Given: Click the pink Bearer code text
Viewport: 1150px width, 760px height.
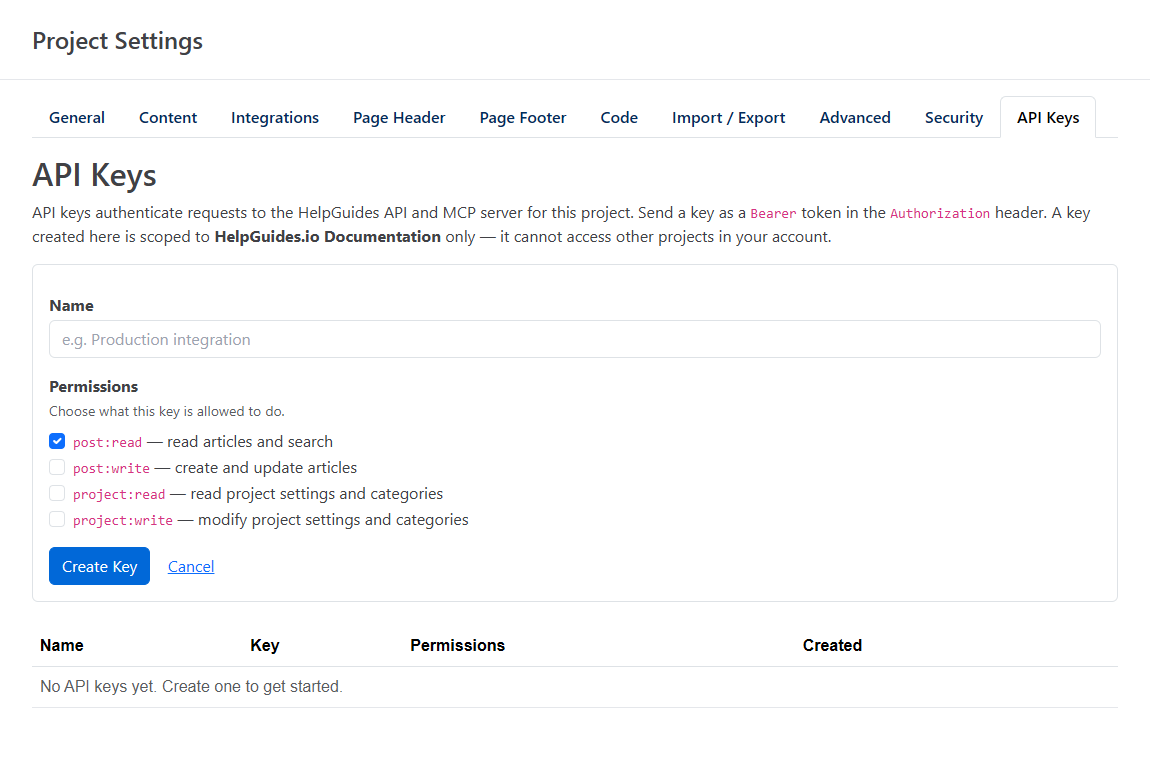Looking at the screenshot, I should pos(773,213).
